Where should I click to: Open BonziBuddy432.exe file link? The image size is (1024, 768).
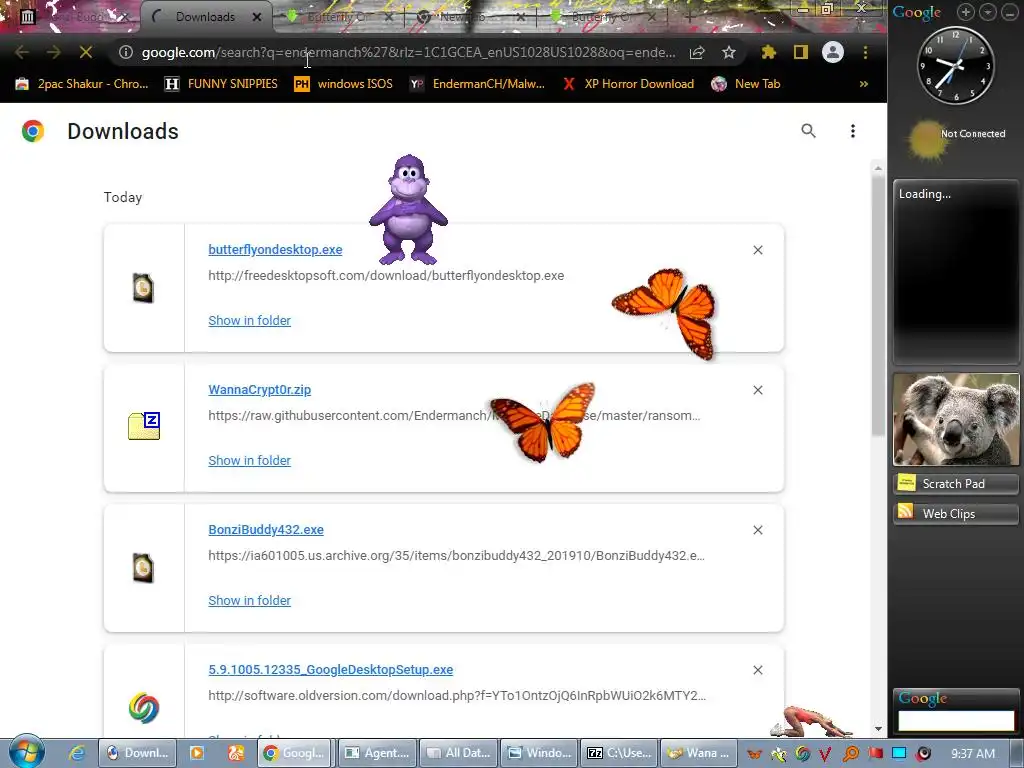(266, 530)
